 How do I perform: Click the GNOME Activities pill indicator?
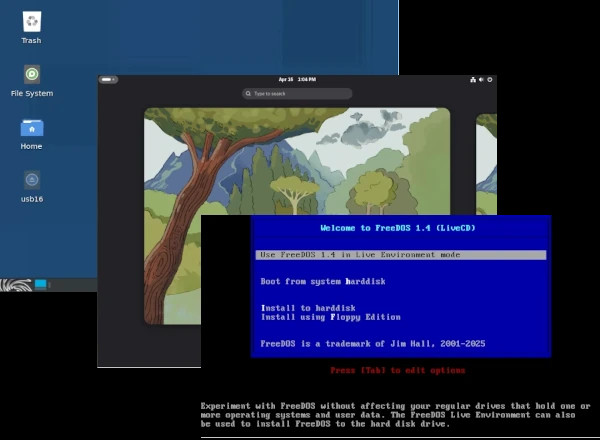coord(108,80)
